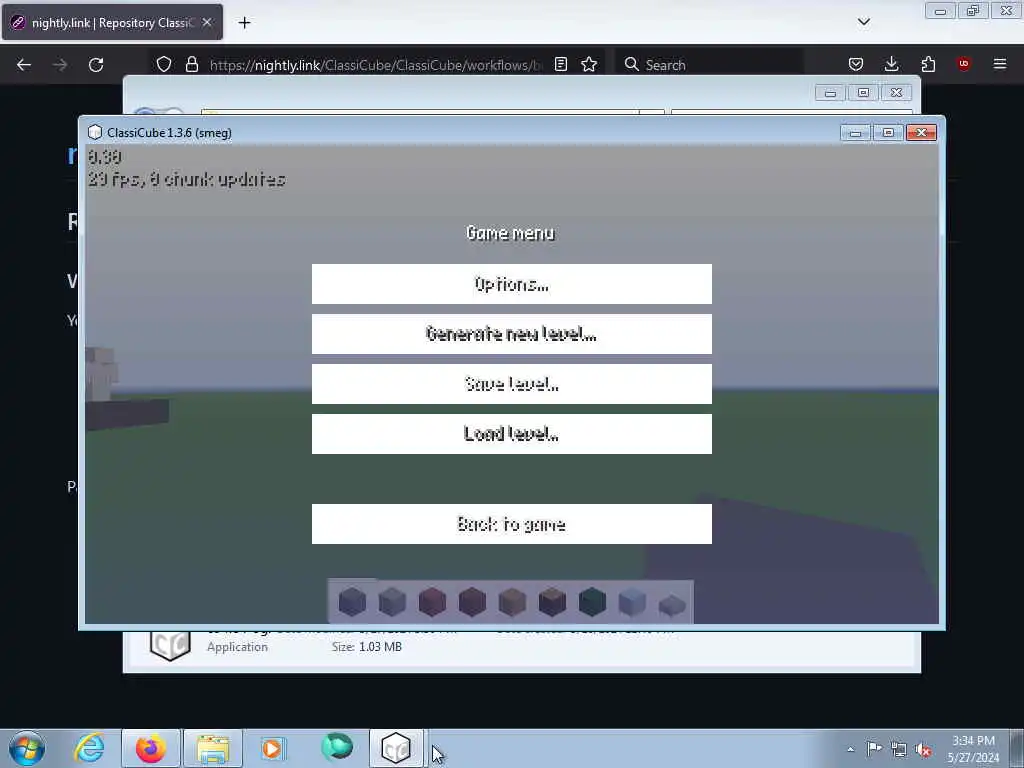
Task: Click the Save level... button
Action: coord(511,384)
